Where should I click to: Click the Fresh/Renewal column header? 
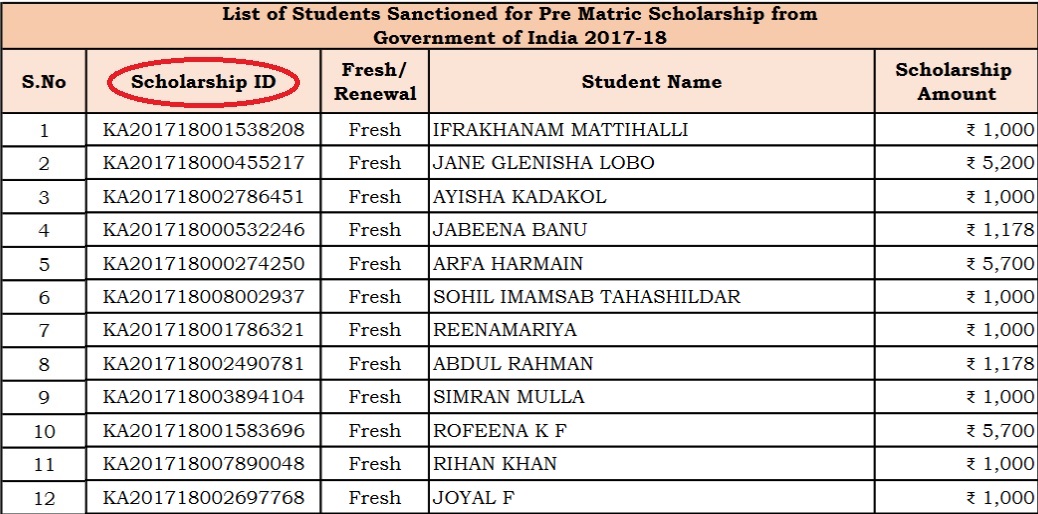point(375,82)
